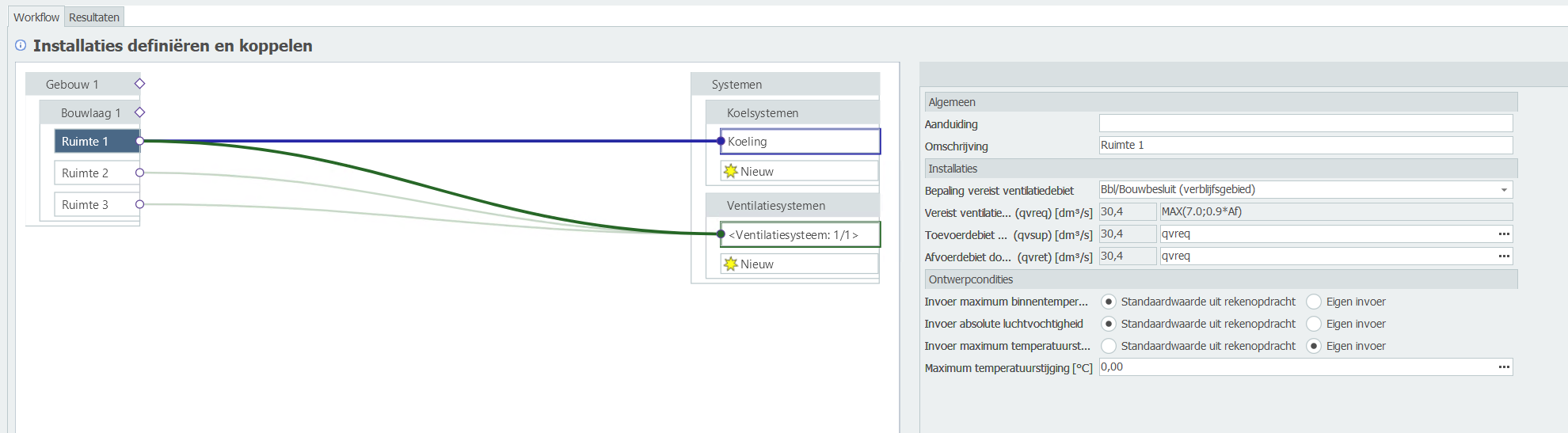Add Nieuw system under Koelsystemen
Screen dimensions: 1568x433
coord(800,171)
